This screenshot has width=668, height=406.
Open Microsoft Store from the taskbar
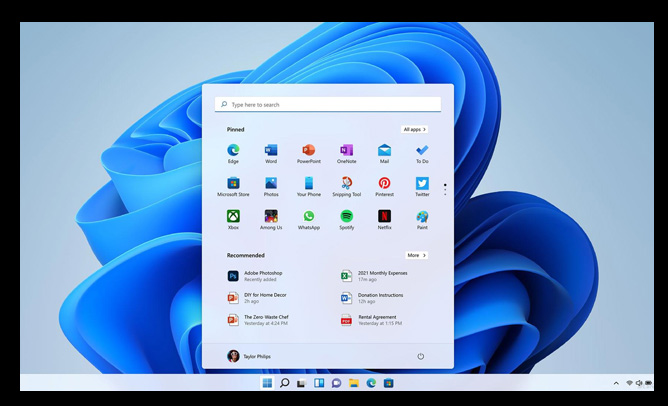coord(388,383)
